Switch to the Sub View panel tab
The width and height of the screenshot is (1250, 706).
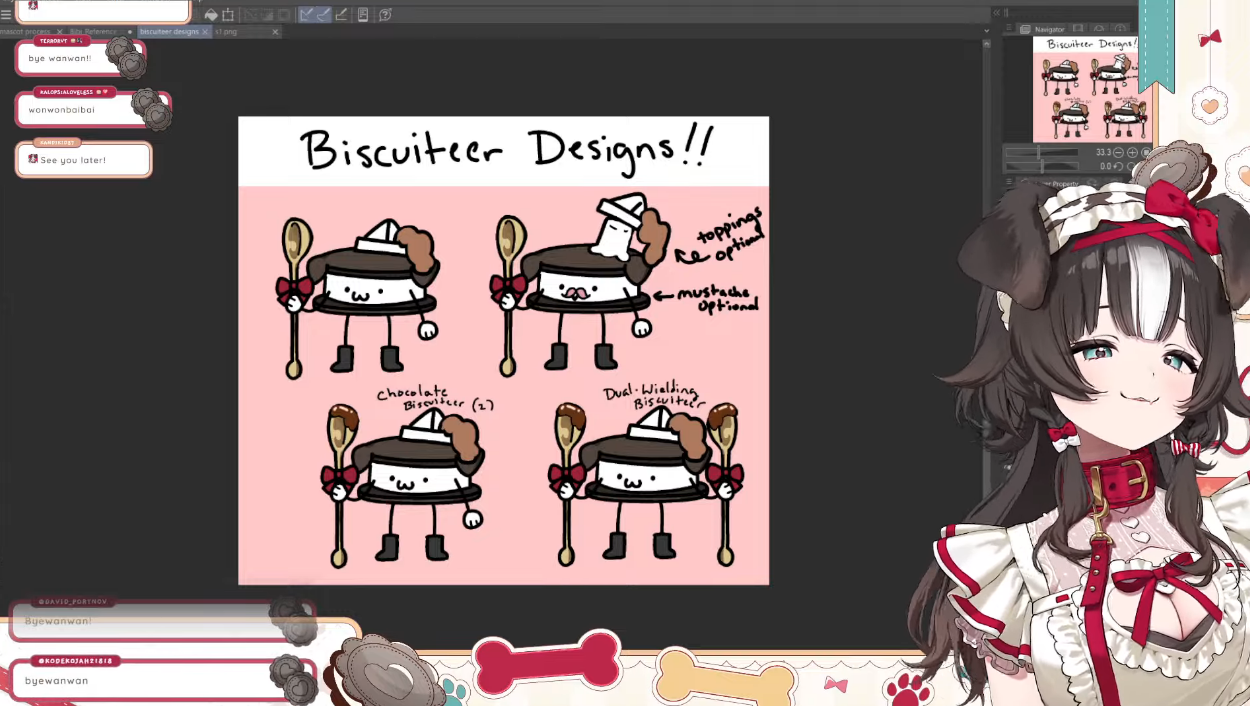[1078, 28]
